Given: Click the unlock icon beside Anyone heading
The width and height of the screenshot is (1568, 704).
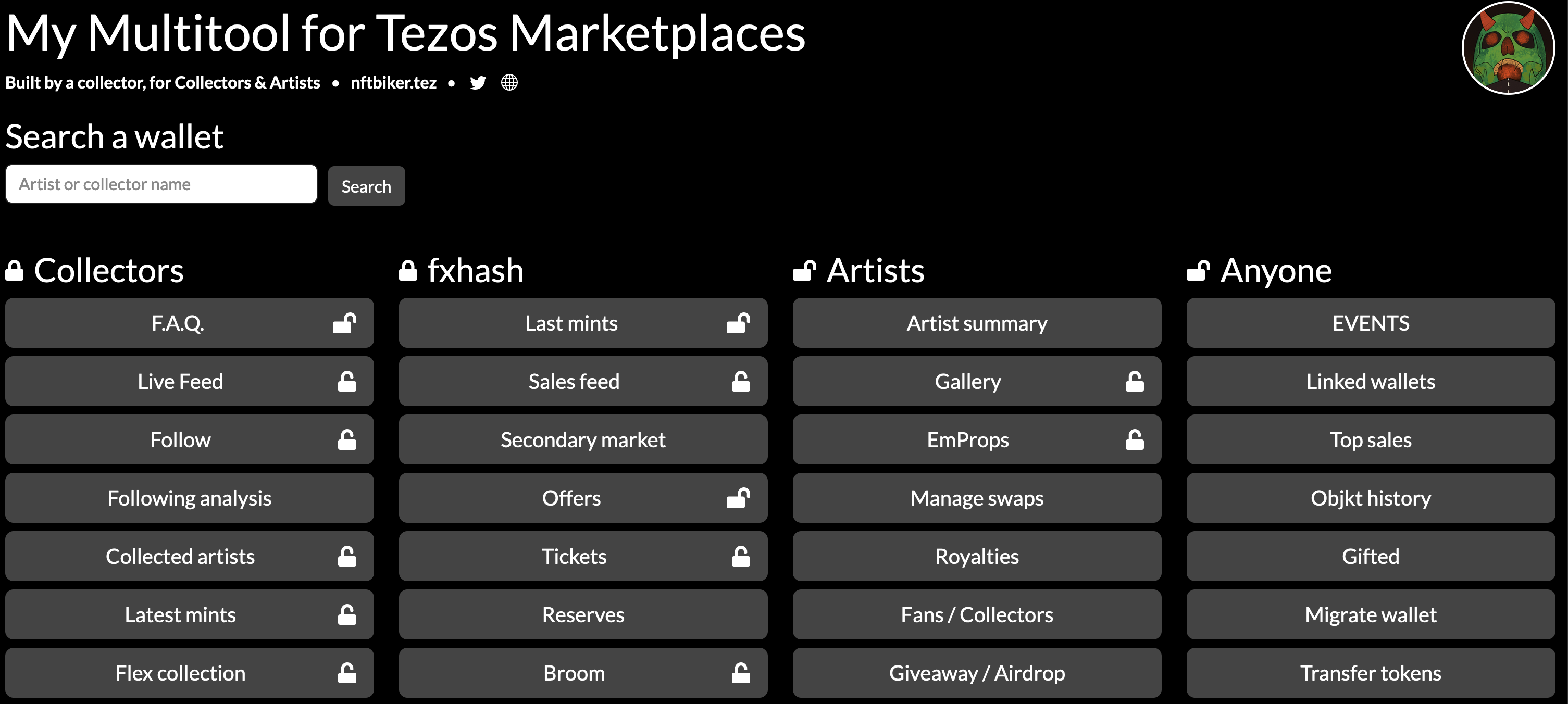Looking at the screenshot, I should (1198, 271).
